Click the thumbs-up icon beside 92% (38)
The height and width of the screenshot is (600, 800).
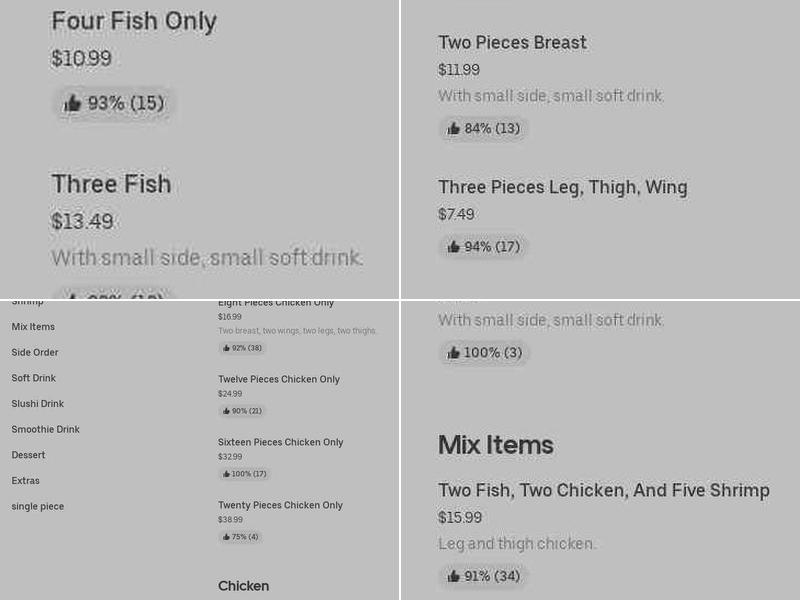click(x=227, y=348)
